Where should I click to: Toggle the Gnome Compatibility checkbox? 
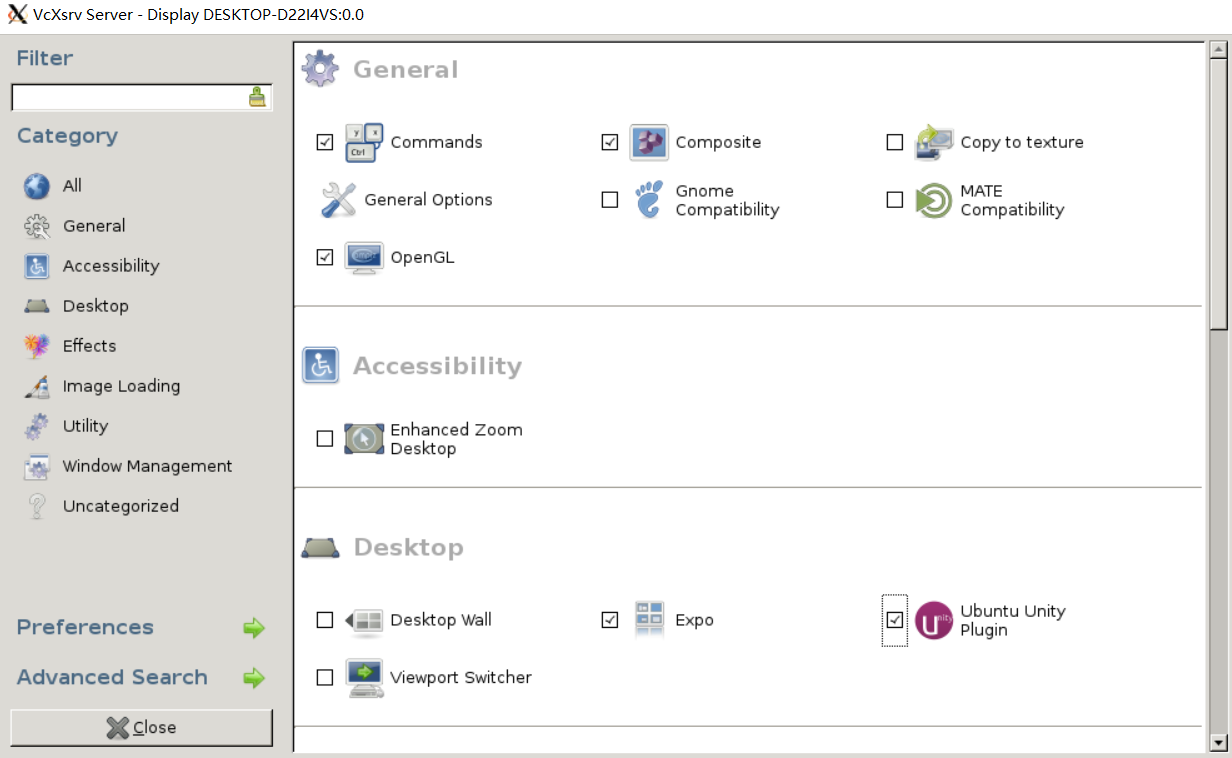(x=610, y=200)
